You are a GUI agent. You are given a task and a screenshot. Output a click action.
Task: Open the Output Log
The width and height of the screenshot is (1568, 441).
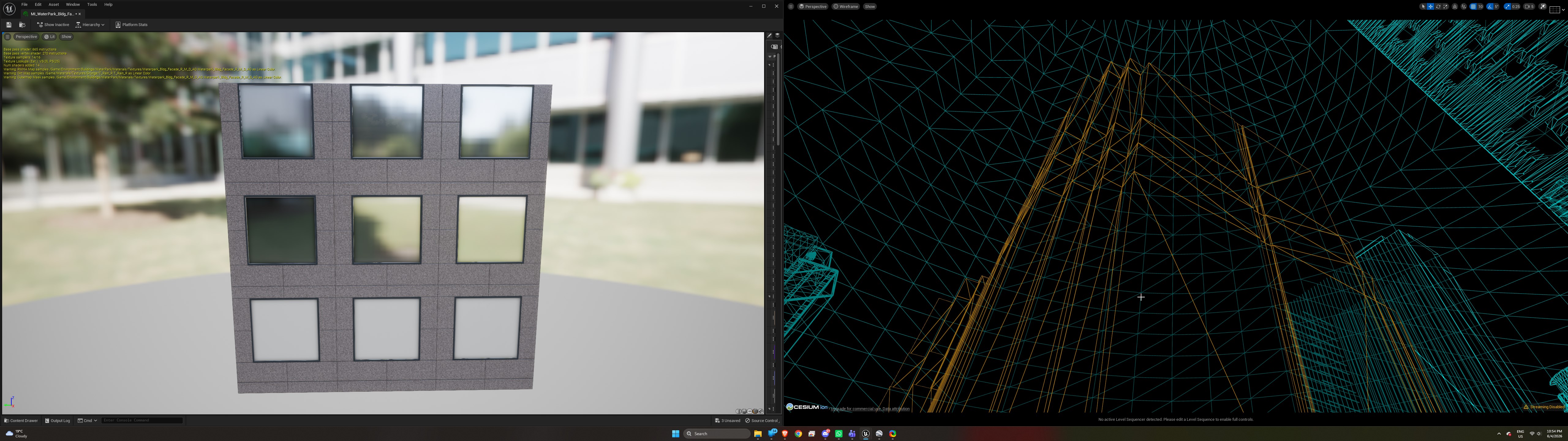pyautogui.click(x=58, y=420)
